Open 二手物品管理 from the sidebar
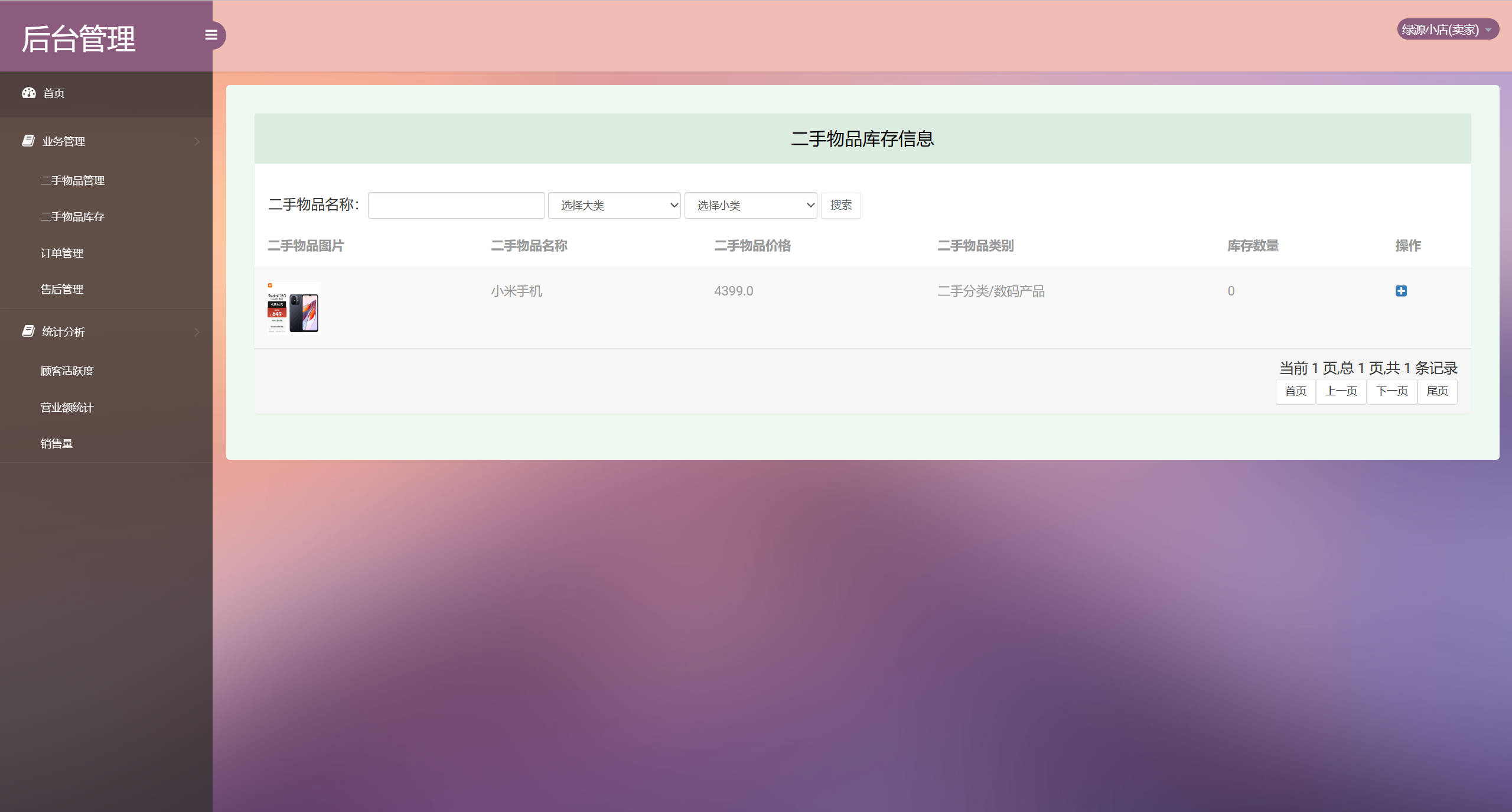 click(x=73, y=180)
